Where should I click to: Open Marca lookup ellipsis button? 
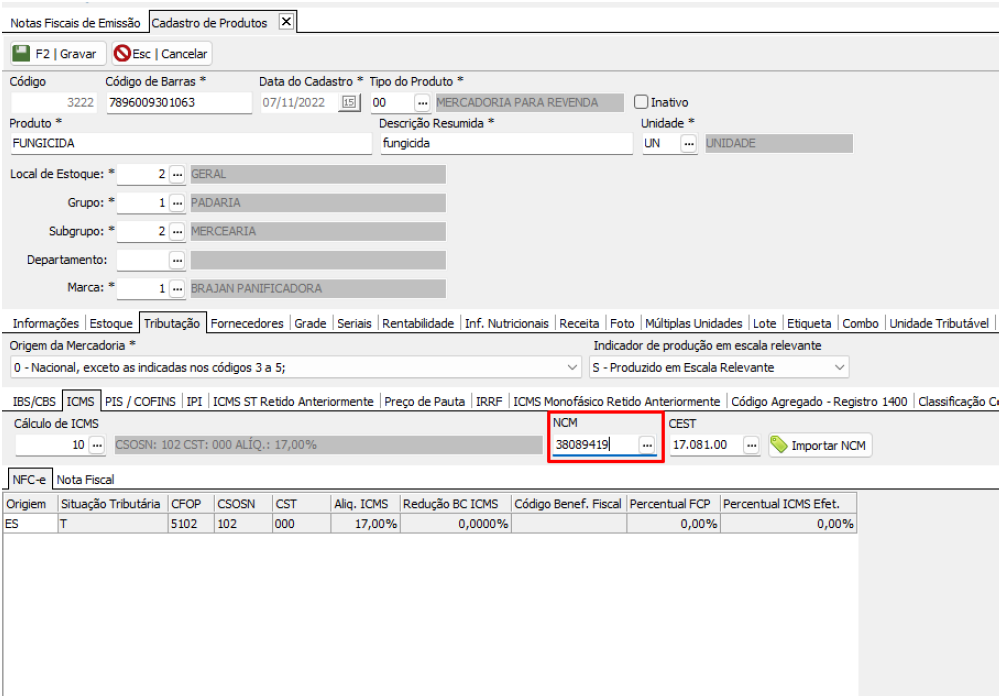click(x=177, y=289)
